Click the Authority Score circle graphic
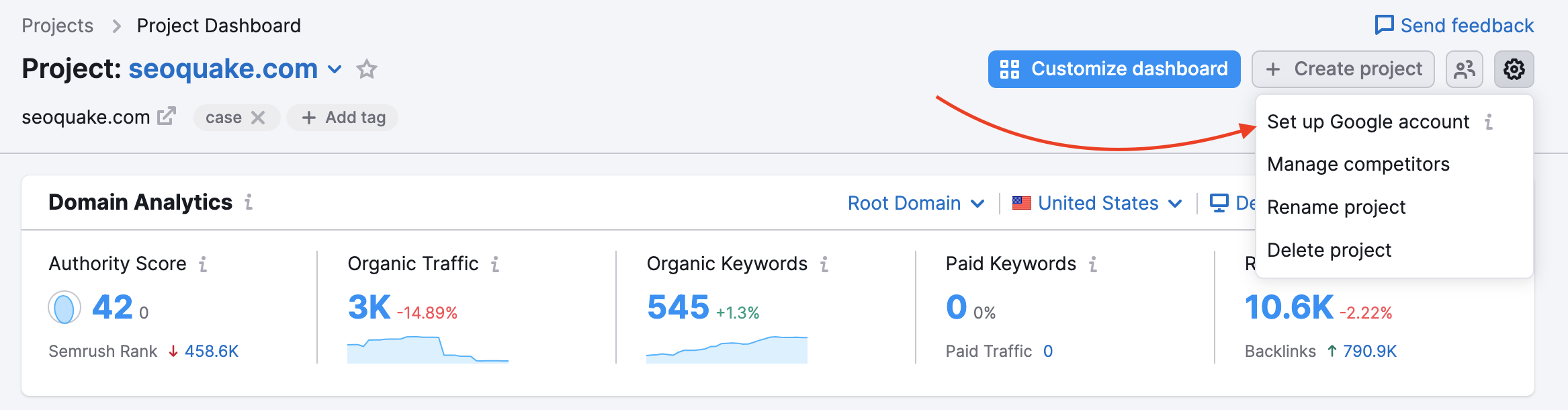1568x410 pixels. tap(64, 308)
